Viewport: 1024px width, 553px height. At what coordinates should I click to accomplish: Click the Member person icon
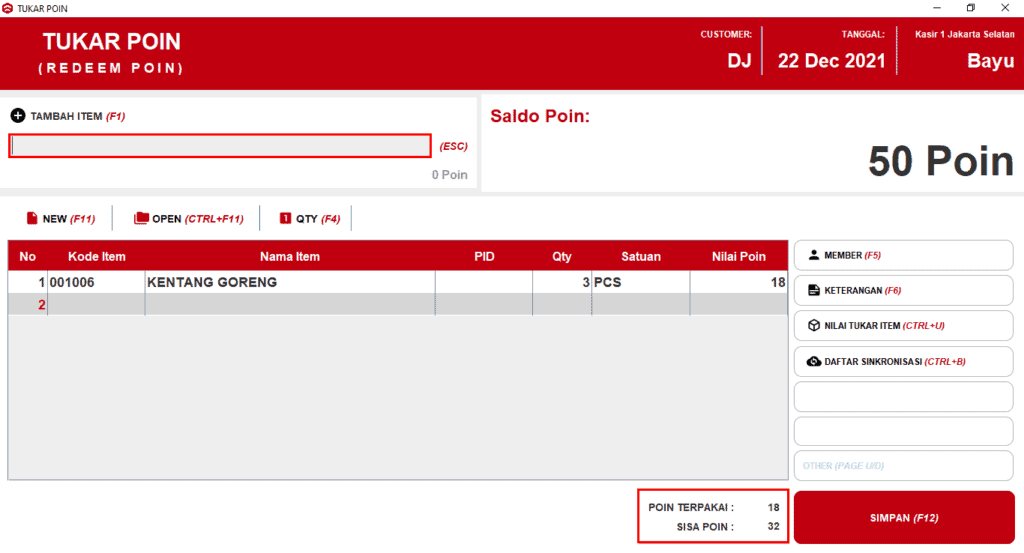click(813, 255)
